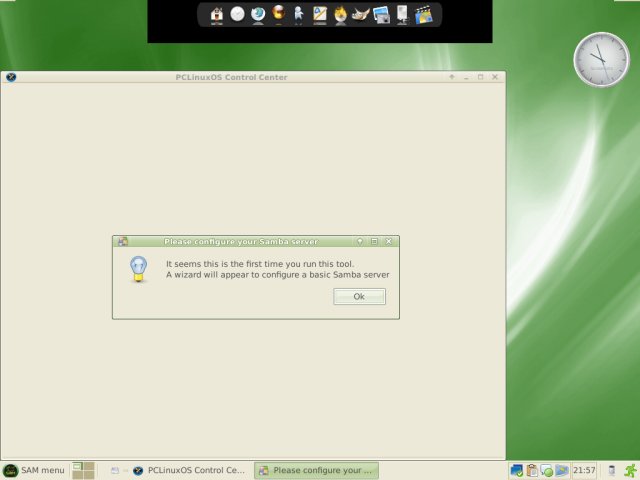Click the Ok button in Samba dialog

tap(359, 296)
